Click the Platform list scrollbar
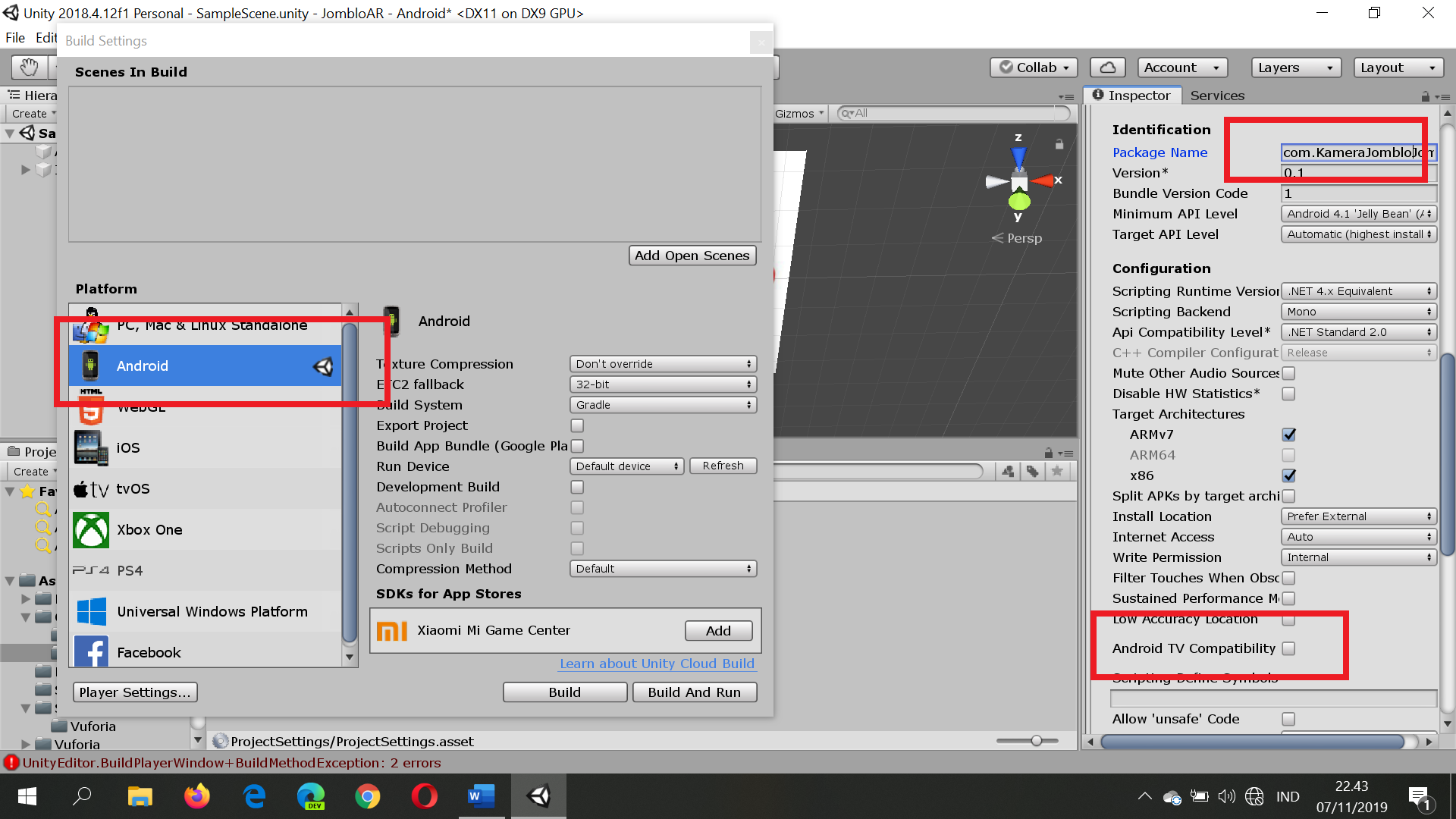The width and height of the screenshot is (1456, 819). (350, 482)
